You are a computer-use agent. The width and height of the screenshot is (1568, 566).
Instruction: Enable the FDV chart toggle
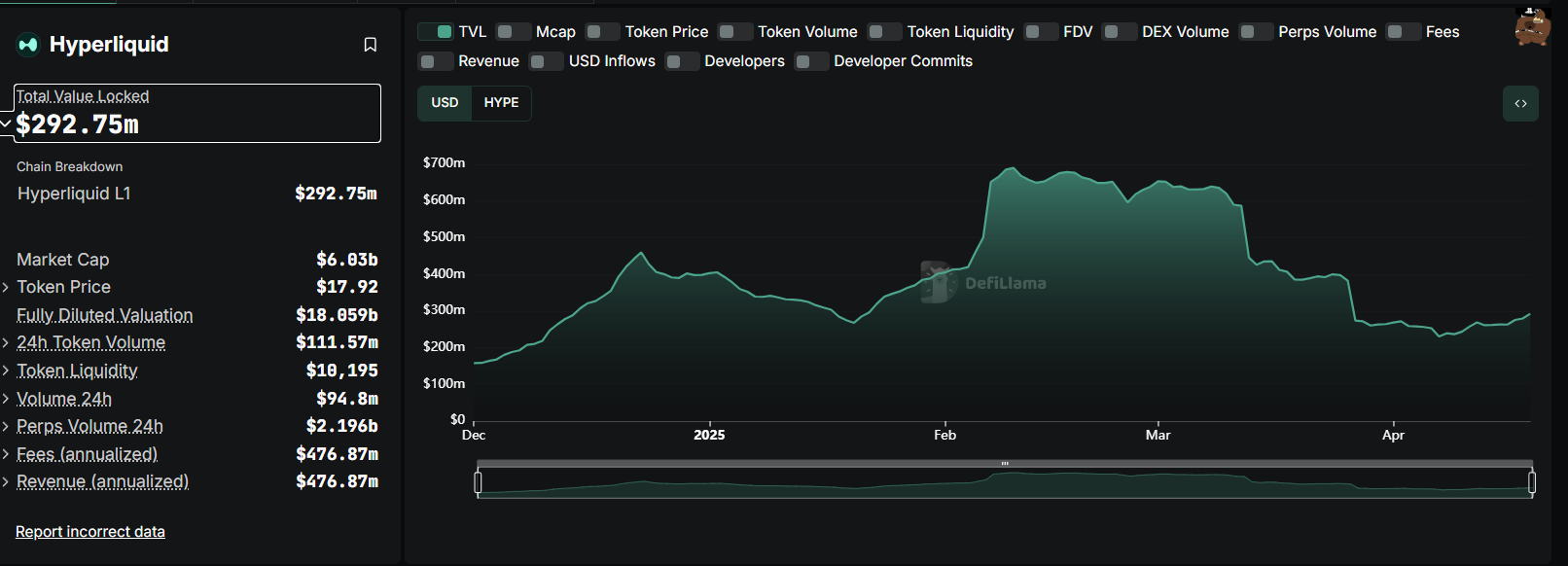point(1041,32)
